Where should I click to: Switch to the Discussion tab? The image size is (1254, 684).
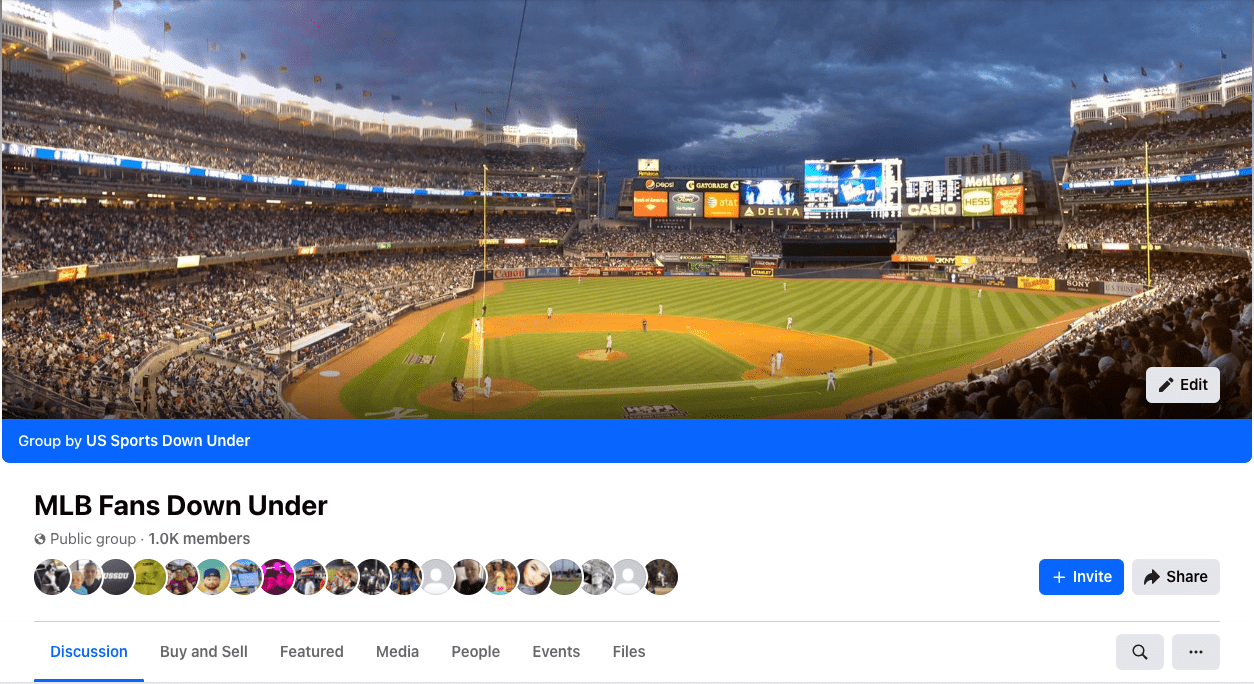89,652
